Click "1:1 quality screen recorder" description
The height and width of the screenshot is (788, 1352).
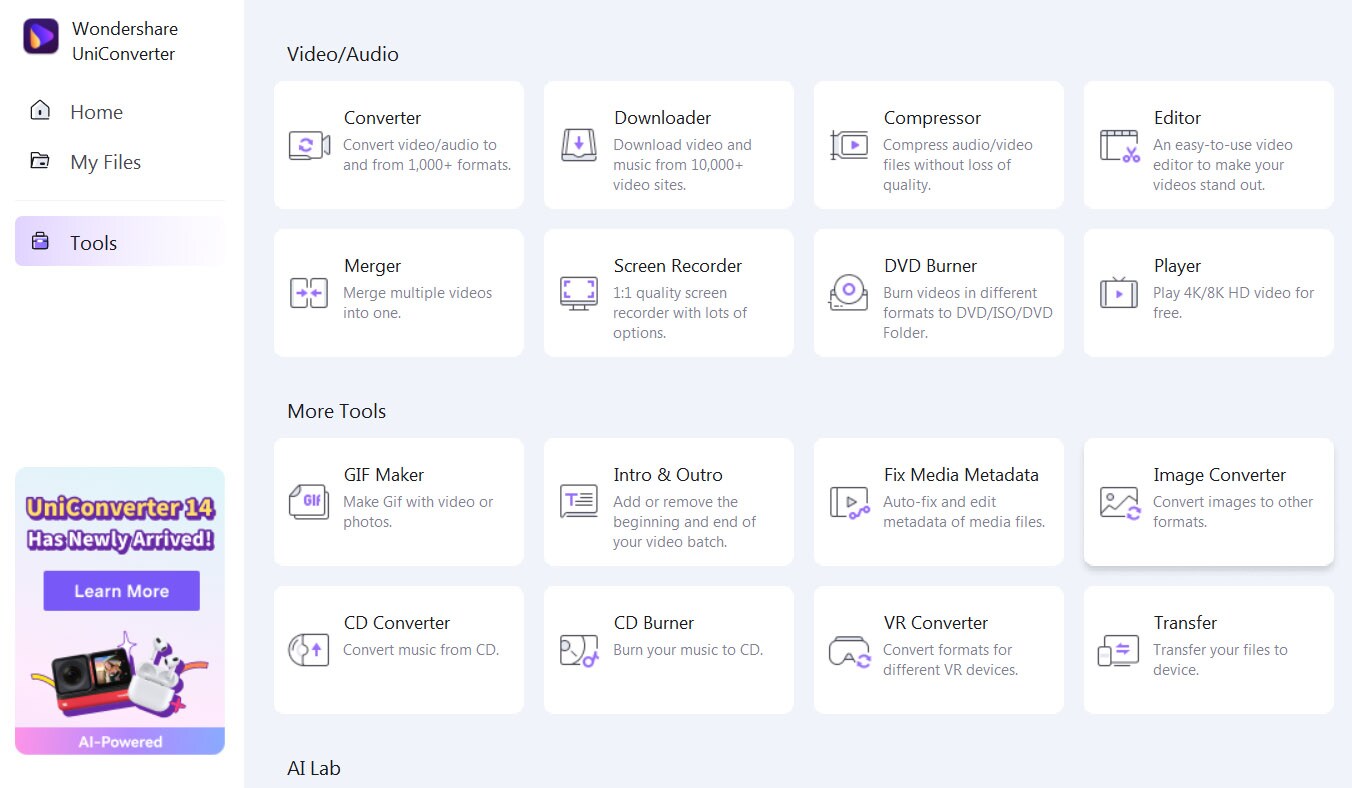click(x=680, y=313)
